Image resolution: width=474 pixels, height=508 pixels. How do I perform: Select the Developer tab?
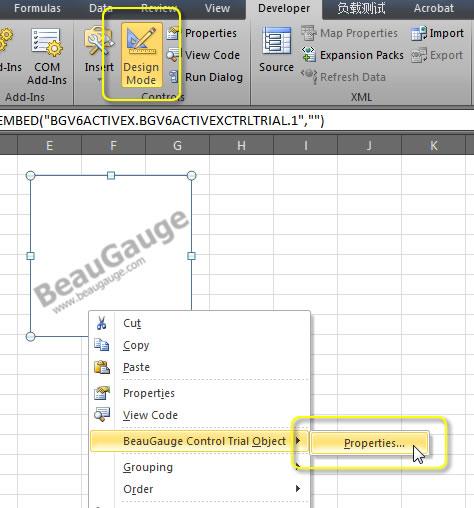[x=284, y=9]
